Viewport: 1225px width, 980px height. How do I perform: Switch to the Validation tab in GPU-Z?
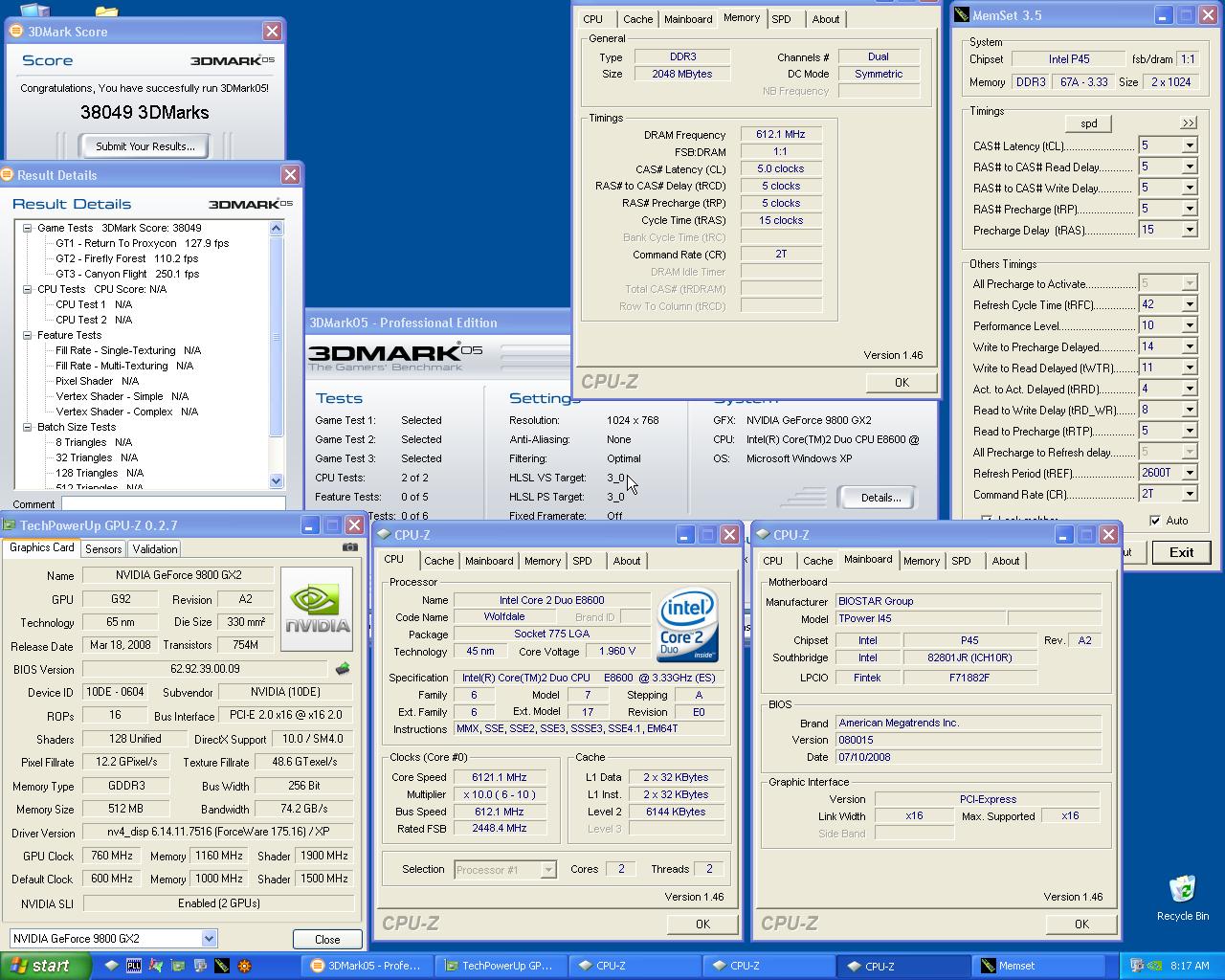click(154, 548)
